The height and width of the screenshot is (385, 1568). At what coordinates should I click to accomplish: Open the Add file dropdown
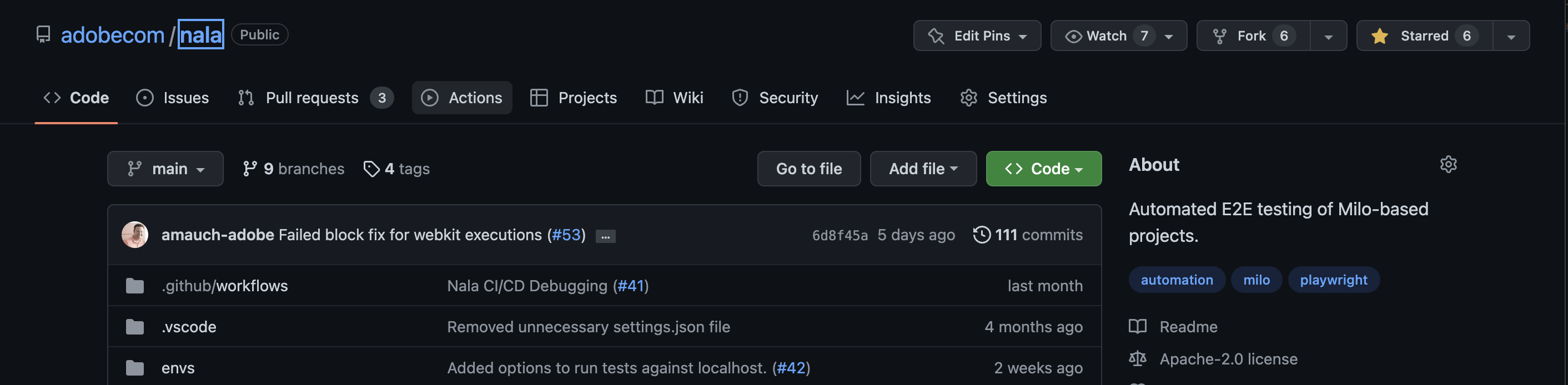tap(923, 169)
